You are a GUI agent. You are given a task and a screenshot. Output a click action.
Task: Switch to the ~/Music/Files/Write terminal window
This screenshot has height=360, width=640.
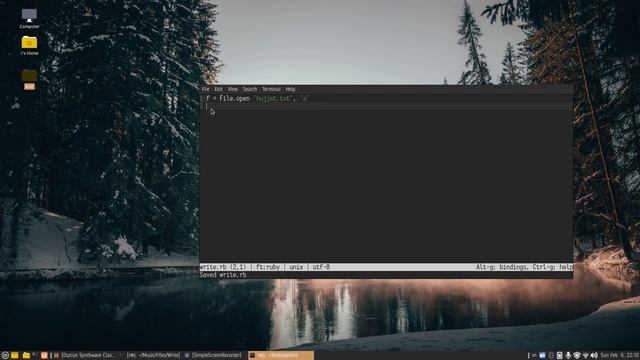click(153, 356)
